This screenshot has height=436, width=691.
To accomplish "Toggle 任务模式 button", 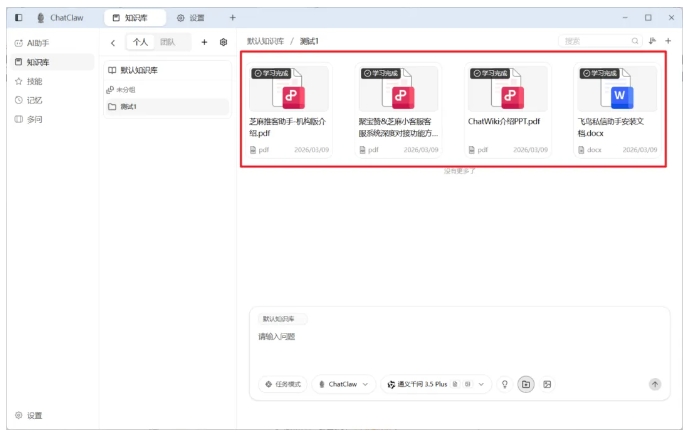I will pos(282,384).
